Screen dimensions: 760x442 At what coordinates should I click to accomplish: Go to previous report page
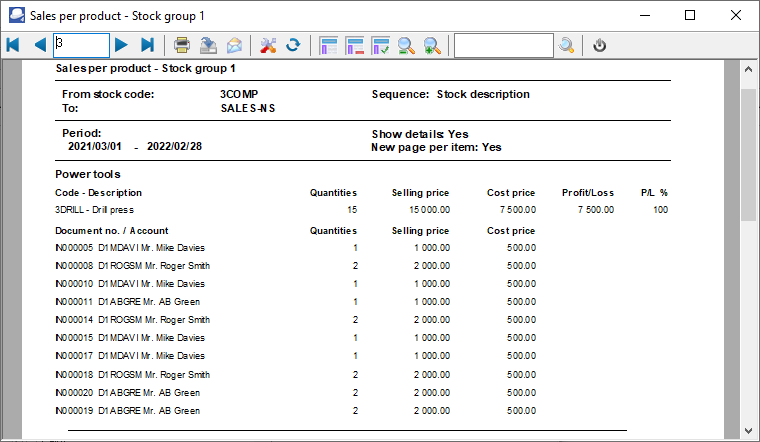tap(40, 45)
